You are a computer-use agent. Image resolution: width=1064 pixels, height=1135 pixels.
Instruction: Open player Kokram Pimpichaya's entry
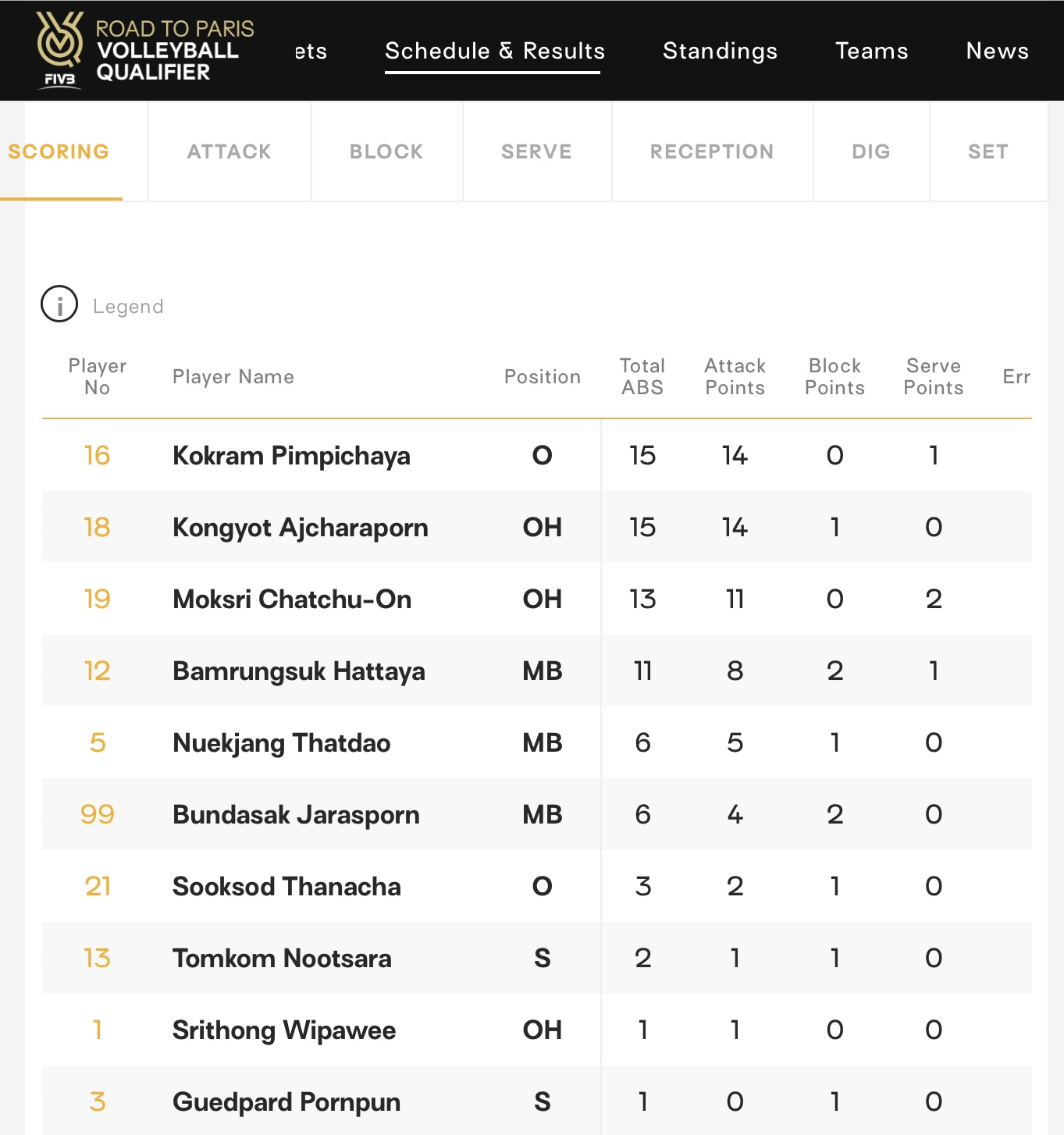[291, 455]
